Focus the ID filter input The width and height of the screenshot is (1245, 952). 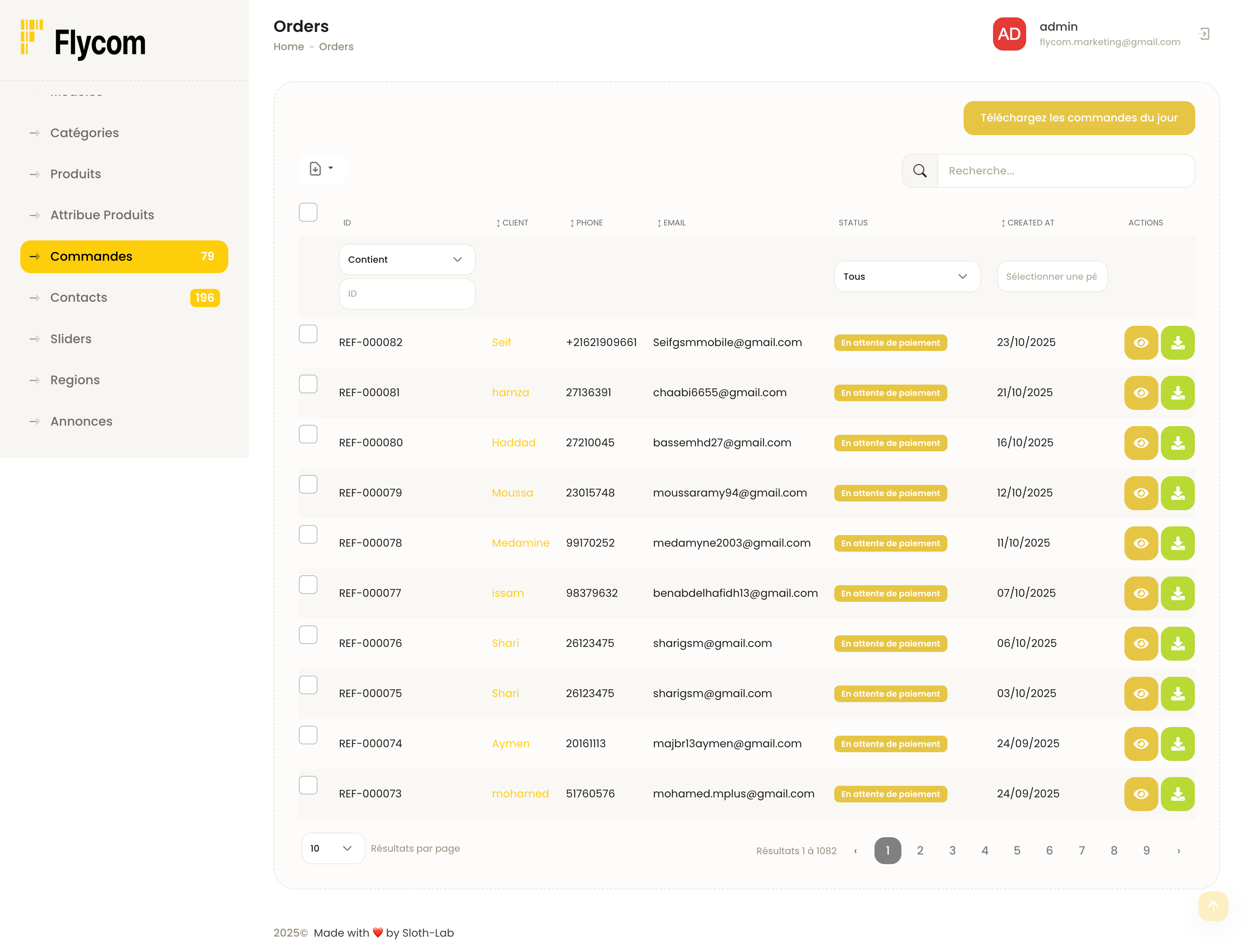[407, 293]
